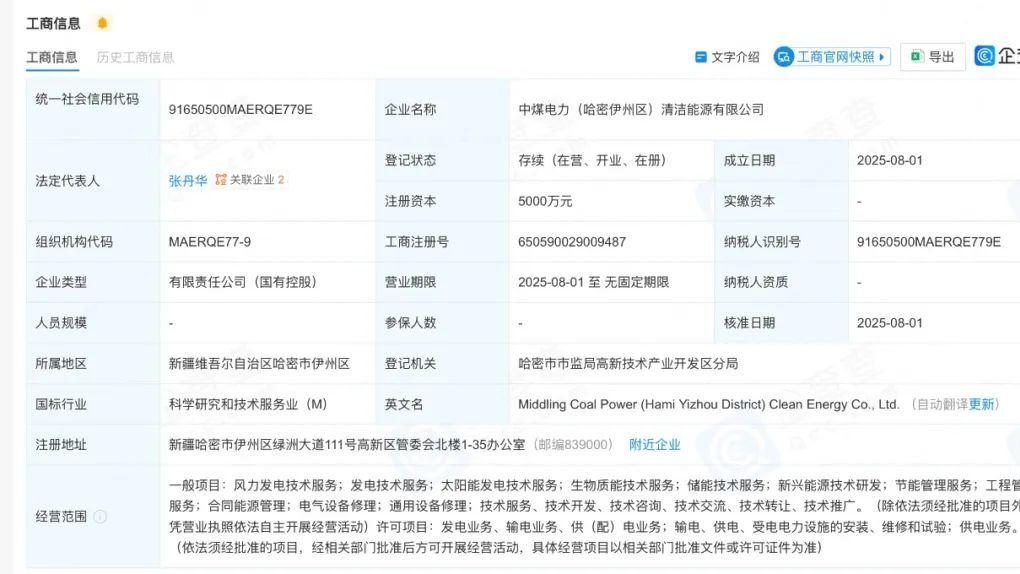Click the info icon beside 经营范围
The image size is (1020, 574).
tap(100, 517)
